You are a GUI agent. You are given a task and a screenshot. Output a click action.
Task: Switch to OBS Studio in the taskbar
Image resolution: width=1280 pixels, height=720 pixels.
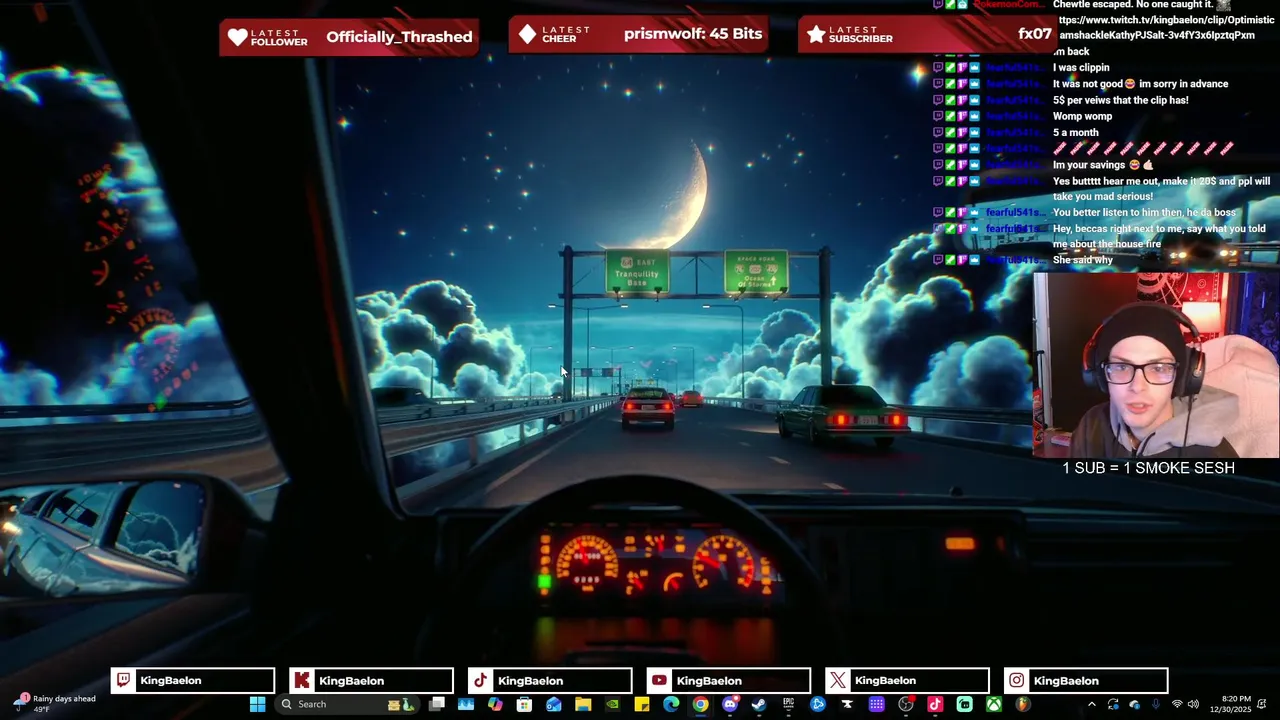pos(906,704)
